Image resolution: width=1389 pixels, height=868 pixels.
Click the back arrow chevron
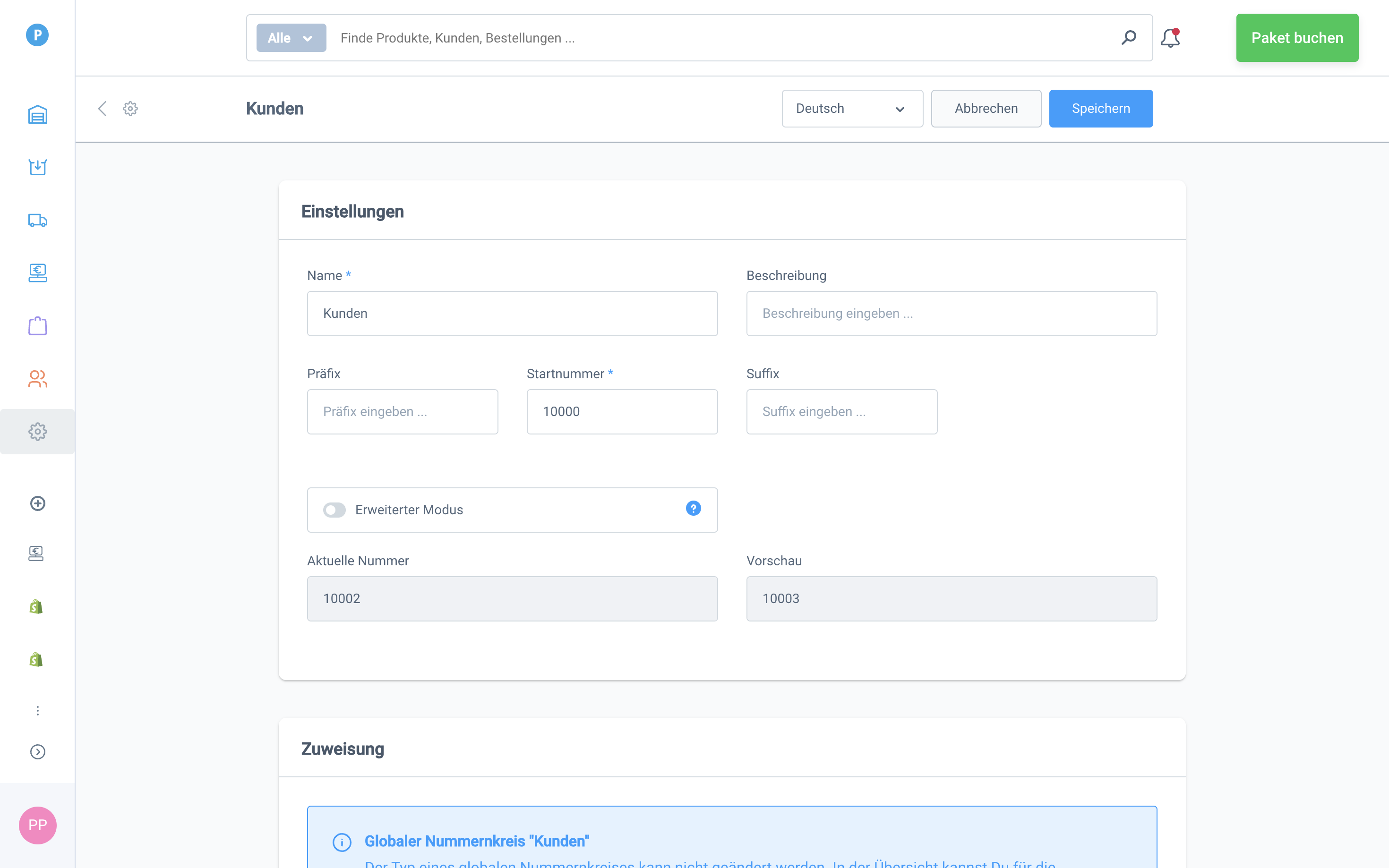click(x=102, y=109)
